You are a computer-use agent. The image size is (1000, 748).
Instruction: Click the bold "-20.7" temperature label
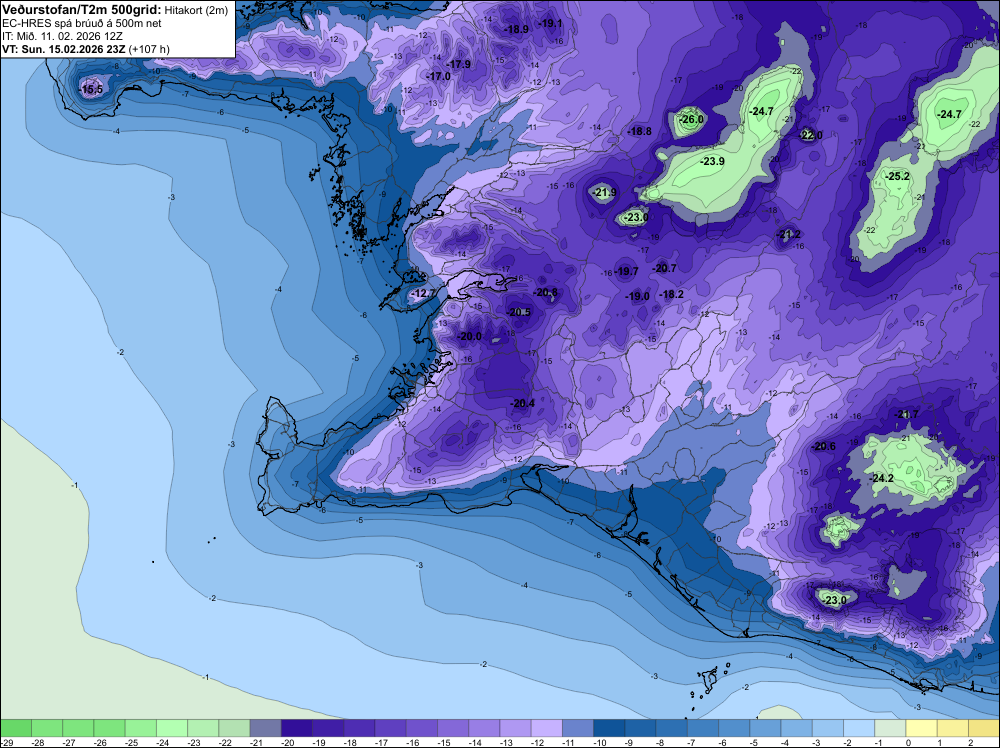[x=664, y=268]
